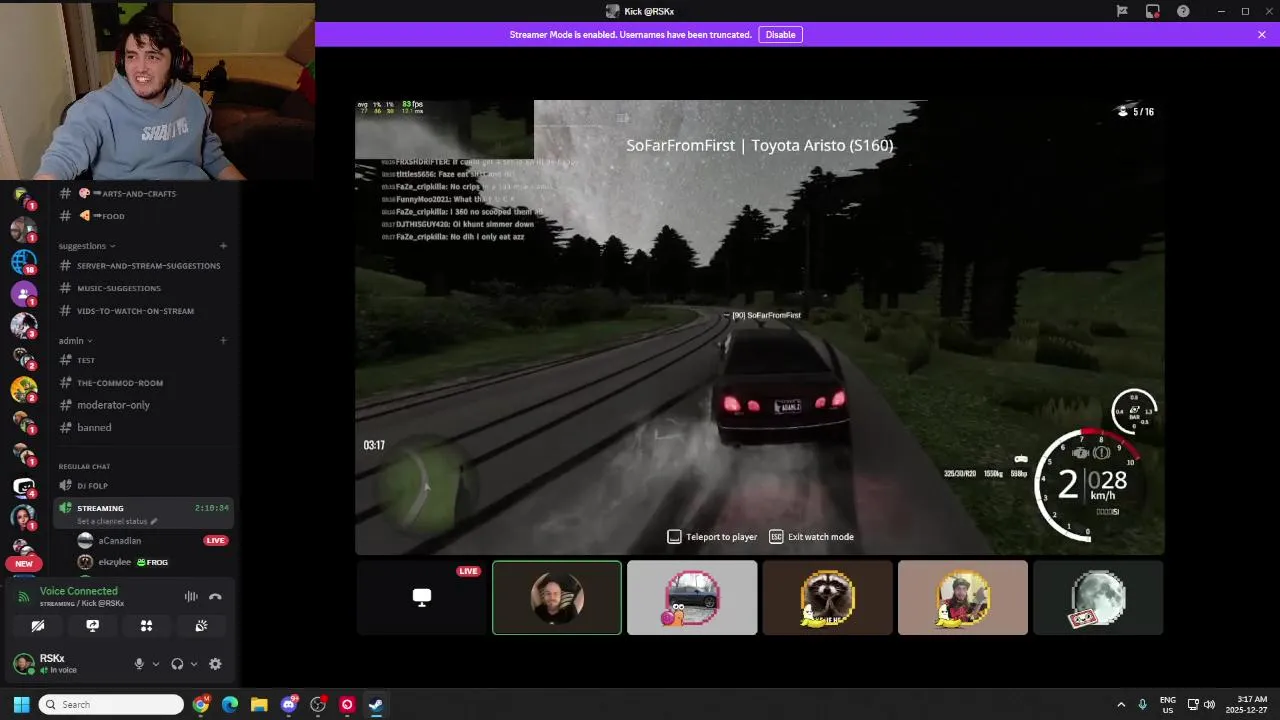Open the test channel
The width and height of the screenshot is (1280, 720).
point(143,360)
